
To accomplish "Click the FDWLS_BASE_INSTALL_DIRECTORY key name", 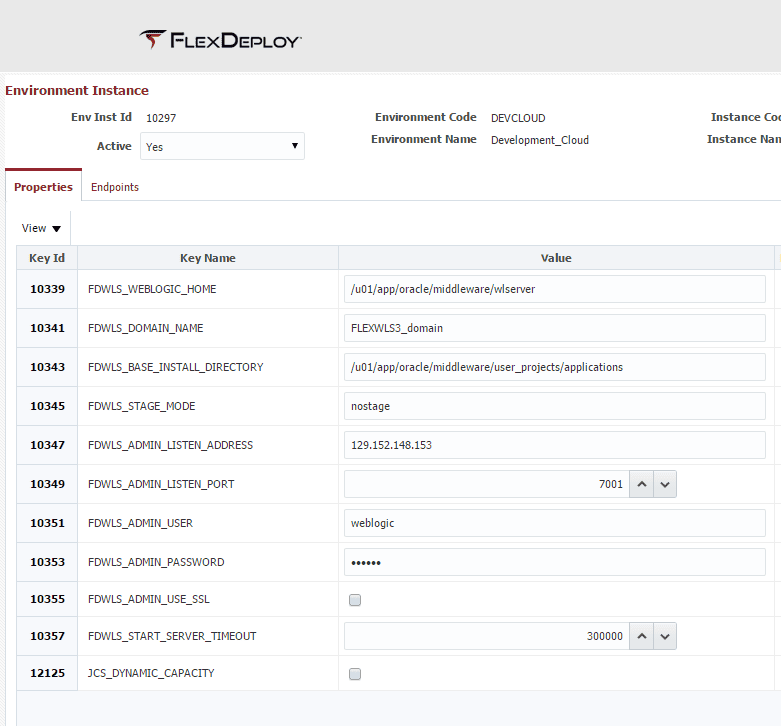I will click(x=175, y=367).
